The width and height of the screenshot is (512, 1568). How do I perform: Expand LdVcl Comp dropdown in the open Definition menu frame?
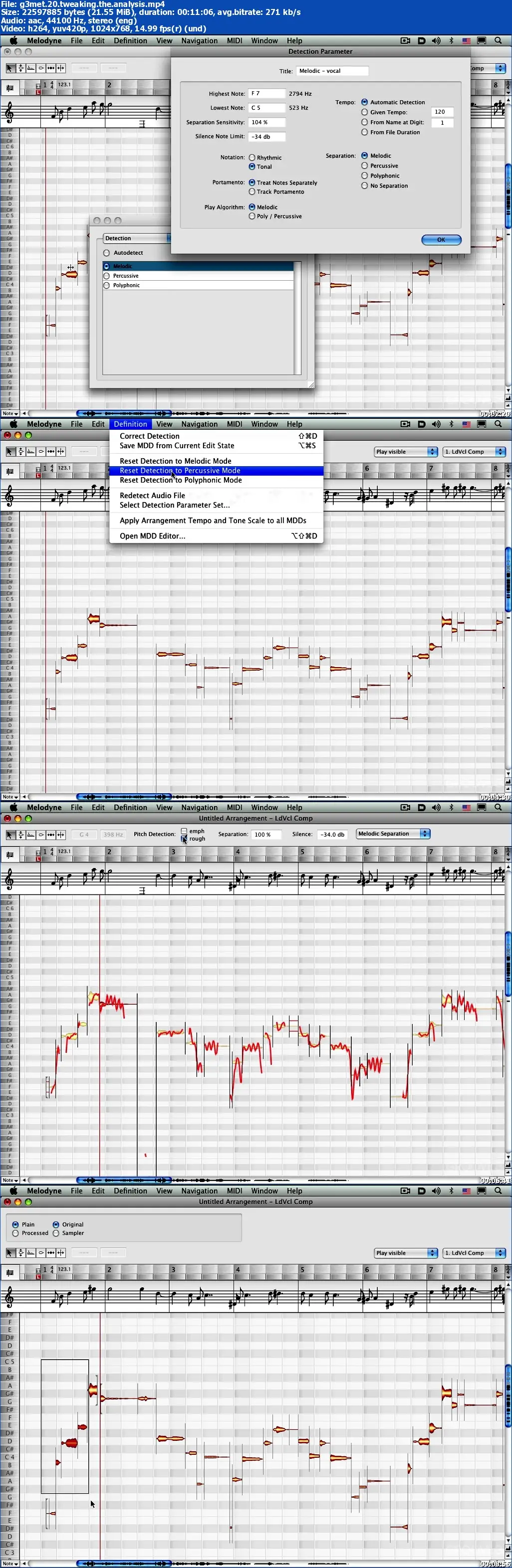(x=474, y=452)
